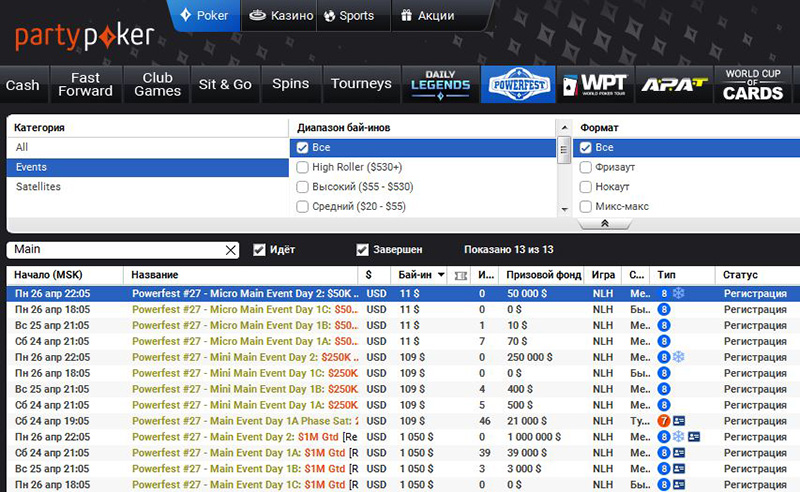Sort by Бай-ин column arrow
Image resolution: width=800 pixels, height=492 pixels.
pos(441,275)
